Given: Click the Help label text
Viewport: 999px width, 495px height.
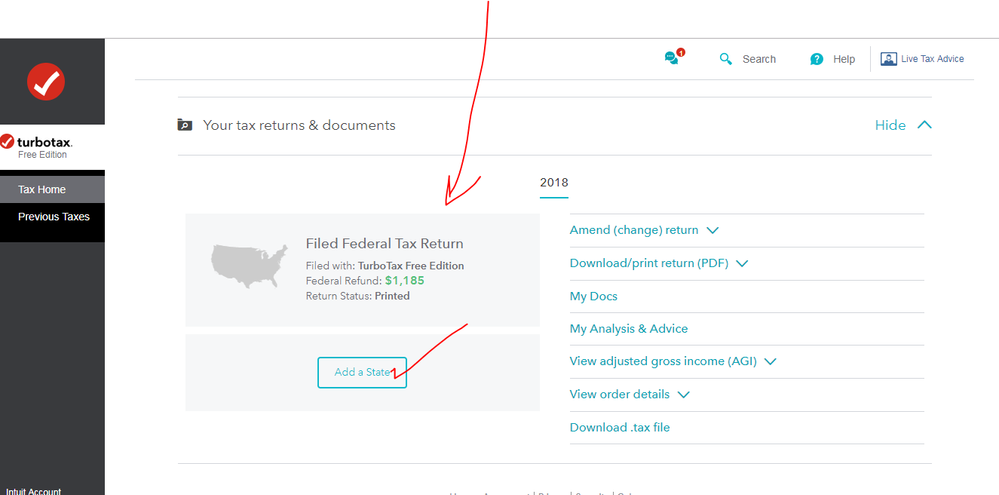Looking at the screenshot, I should (x=844, y=59).
